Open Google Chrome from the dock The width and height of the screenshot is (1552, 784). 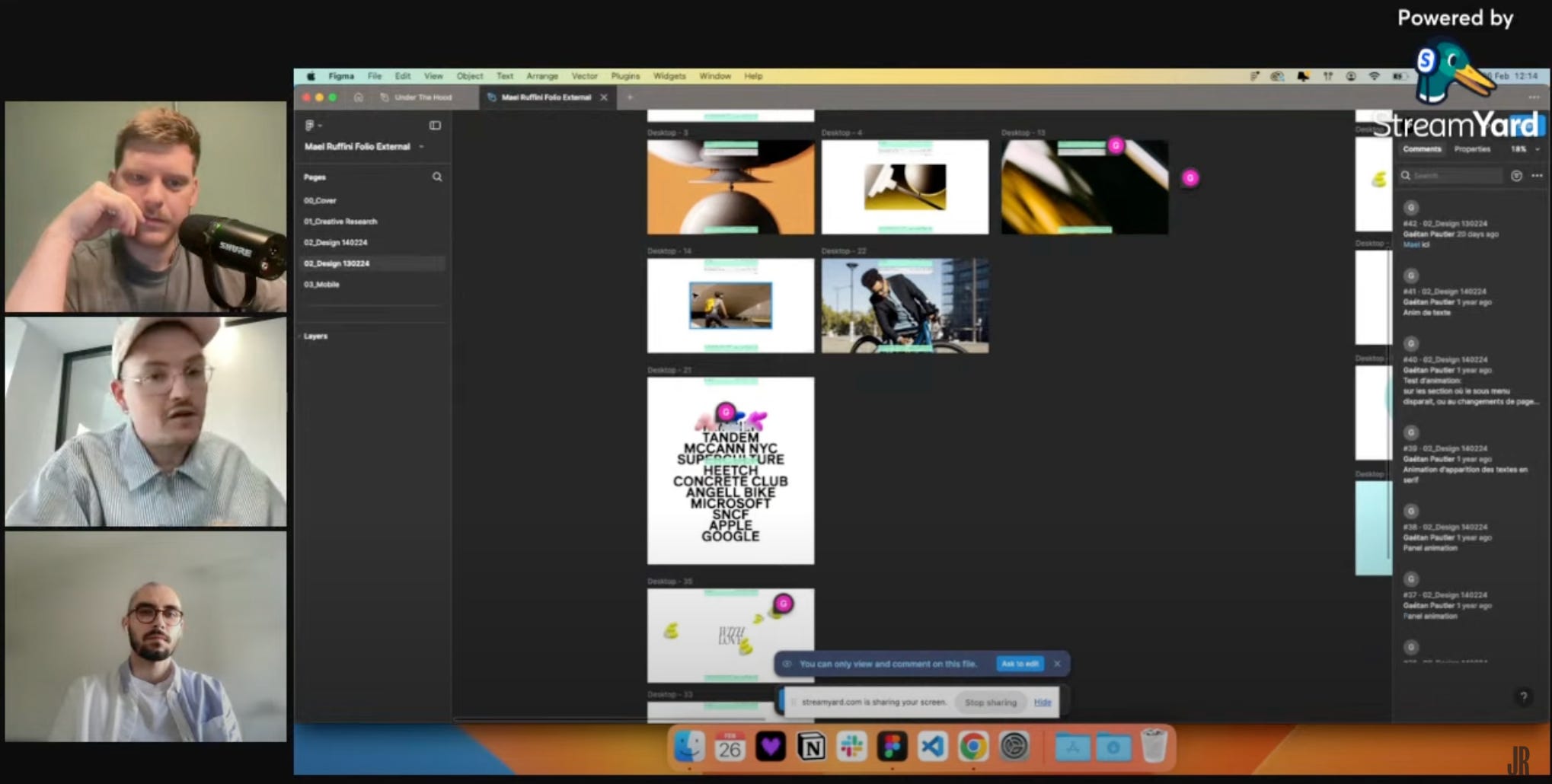tap(973, 747)
